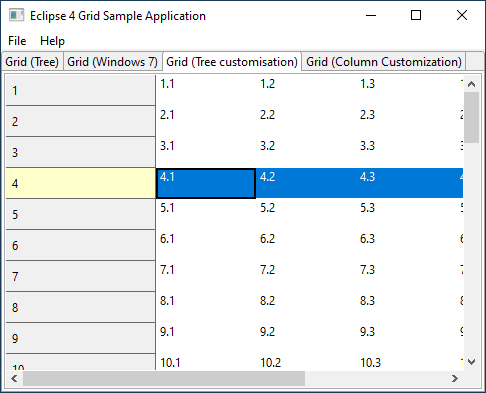The image size is (486, 393).
Task: Switch to the Grid (Windows 7) tab
Action: (x=112, y=62)
